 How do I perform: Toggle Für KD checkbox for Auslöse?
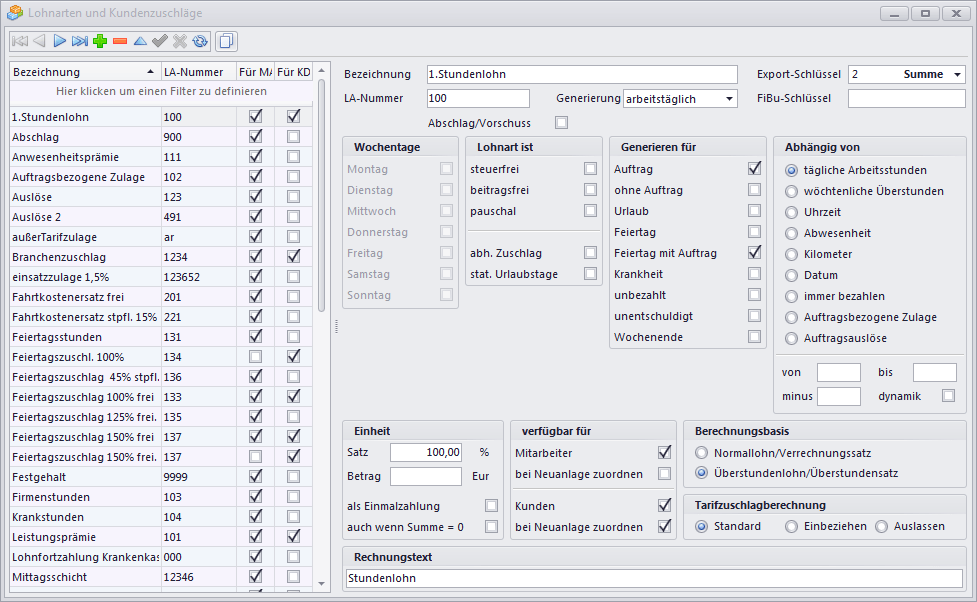pos(293,197)
